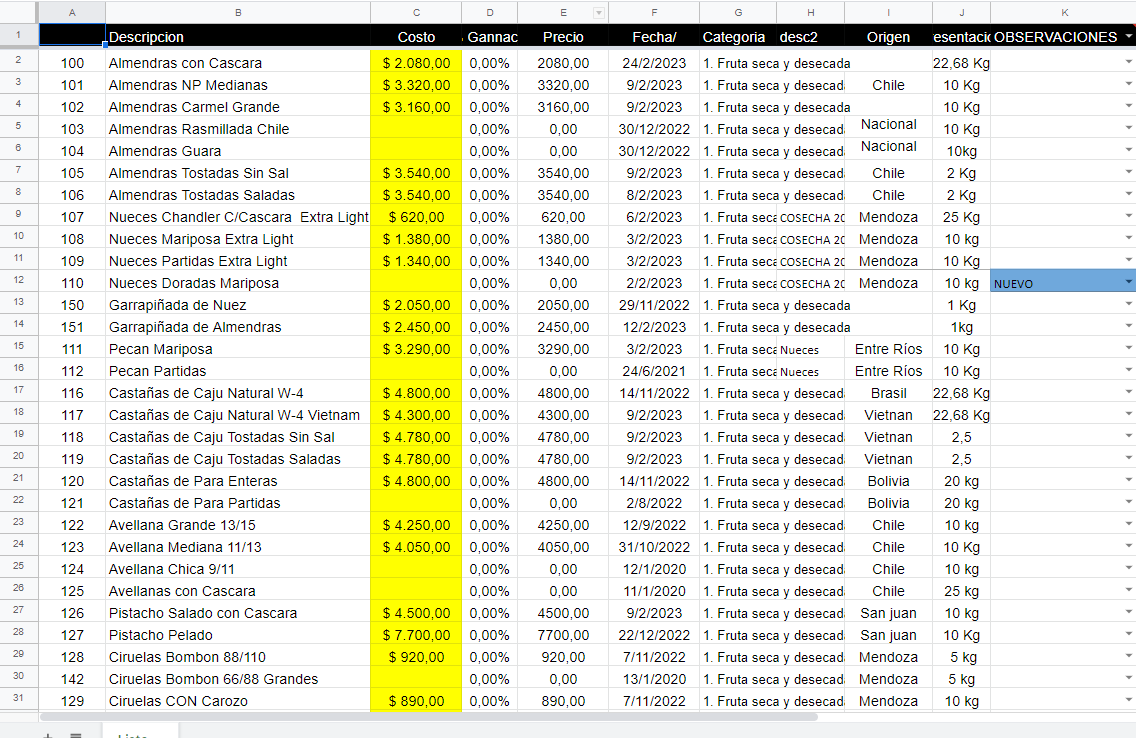Select row 20 header number
Screen dimensions: 1136x738
pyautogui.click(x=19, y=456)
